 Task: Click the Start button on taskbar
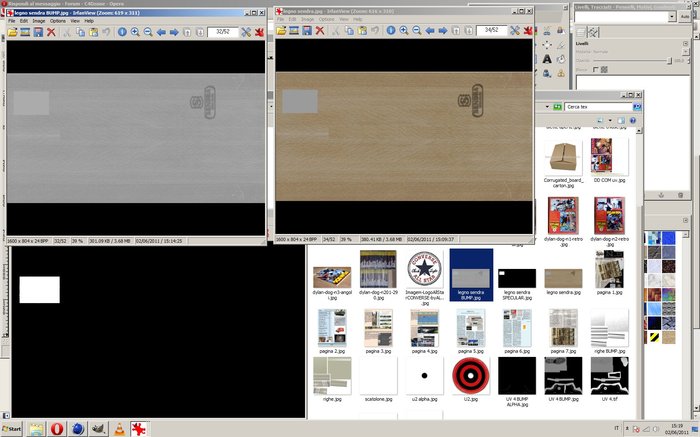[x=12, y=429]
